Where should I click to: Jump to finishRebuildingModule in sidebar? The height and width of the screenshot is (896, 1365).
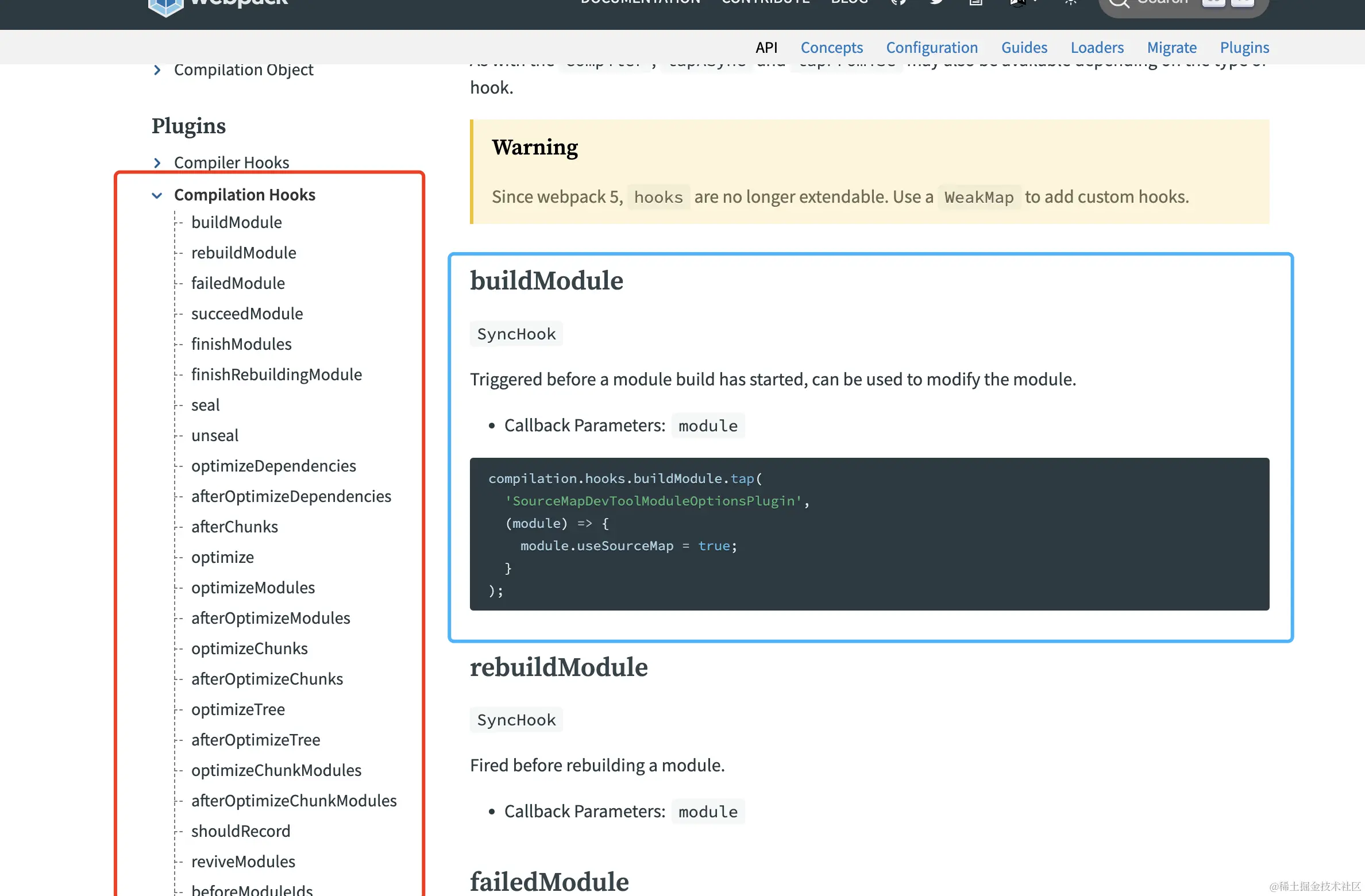pyautogui.click(x=276, y=374)
